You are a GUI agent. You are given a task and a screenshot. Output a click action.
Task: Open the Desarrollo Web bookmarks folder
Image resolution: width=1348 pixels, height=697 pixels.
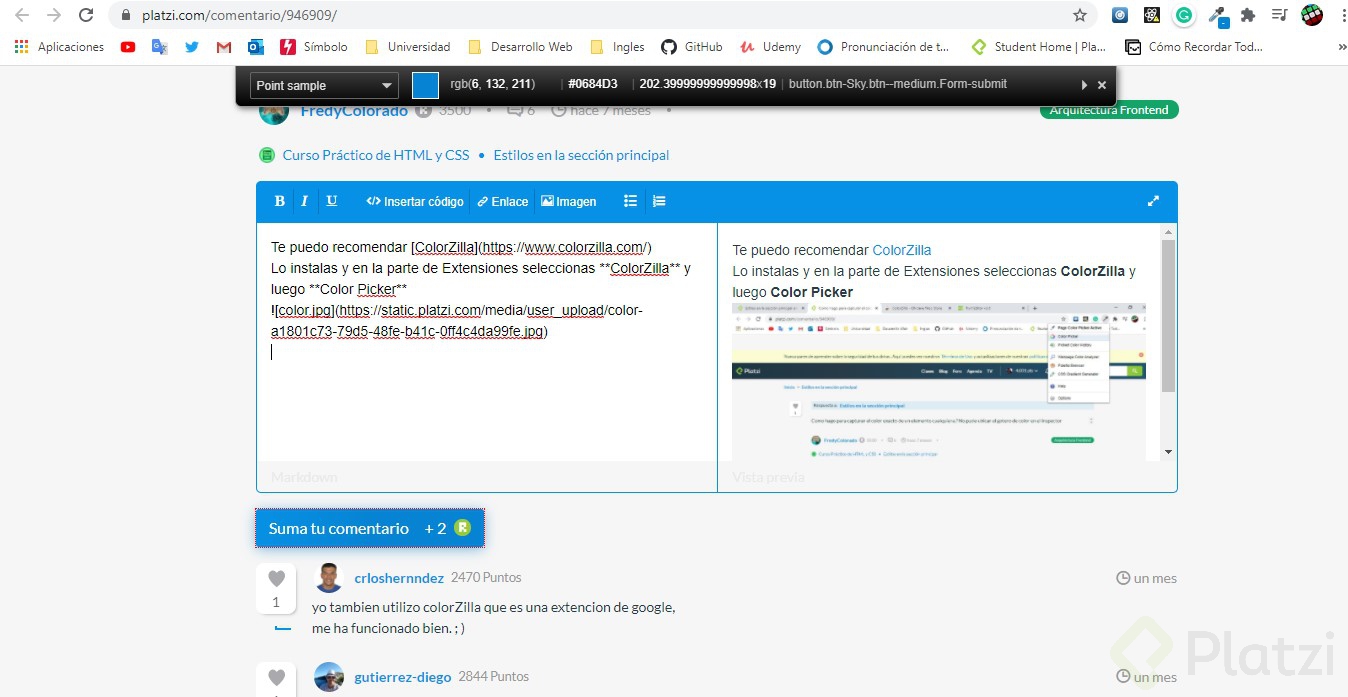520,47
